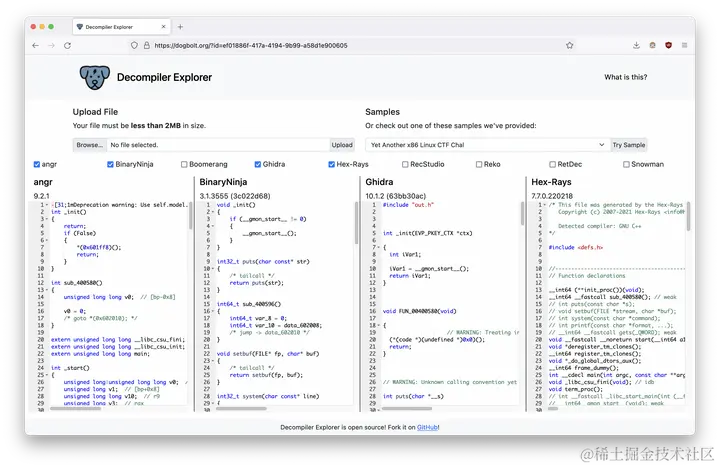Click the Browse... file button

point(90,145)
